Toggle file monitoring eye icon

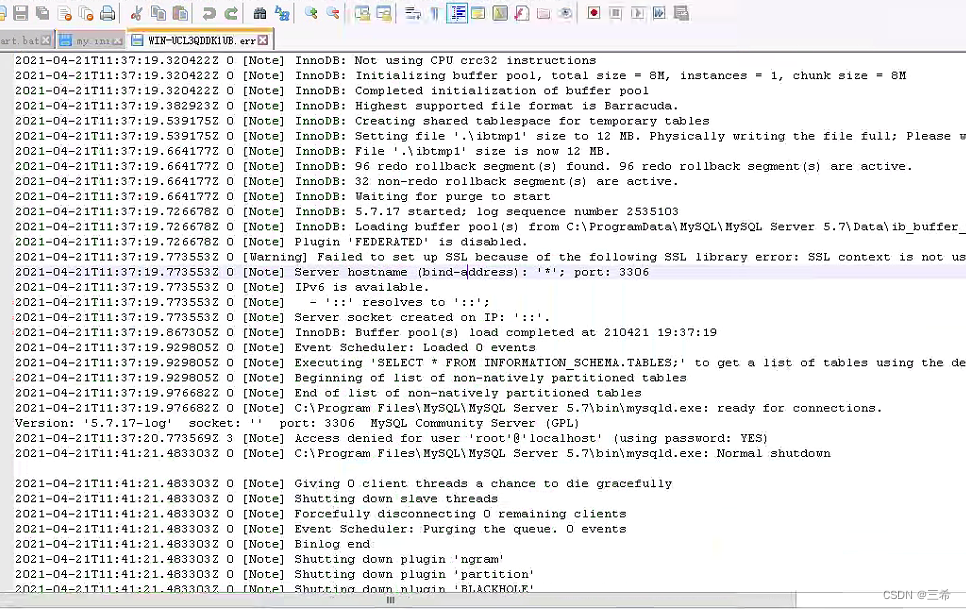click(x=565, y=13)
